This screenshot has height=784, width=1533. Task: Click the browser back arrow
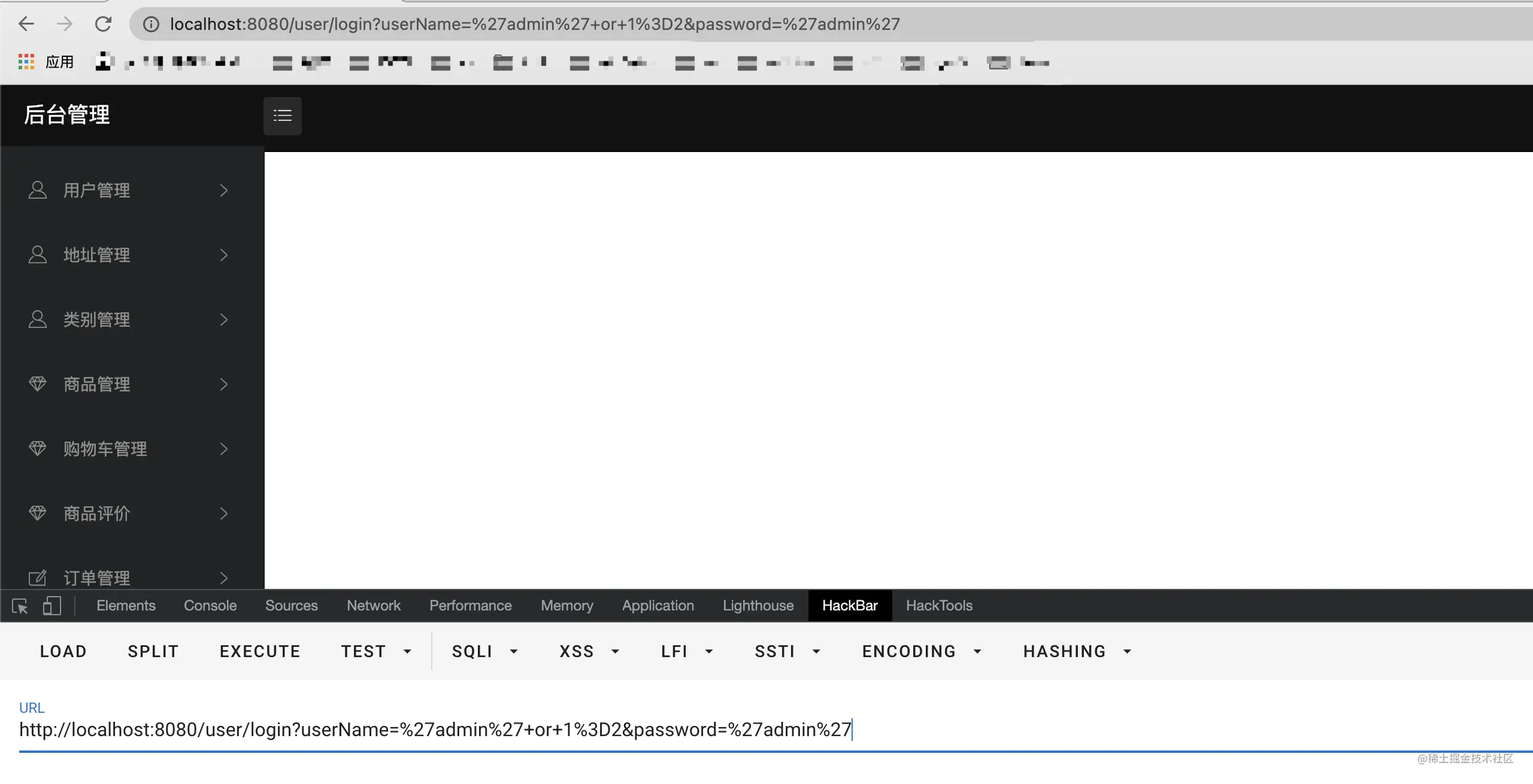(26, 24)
